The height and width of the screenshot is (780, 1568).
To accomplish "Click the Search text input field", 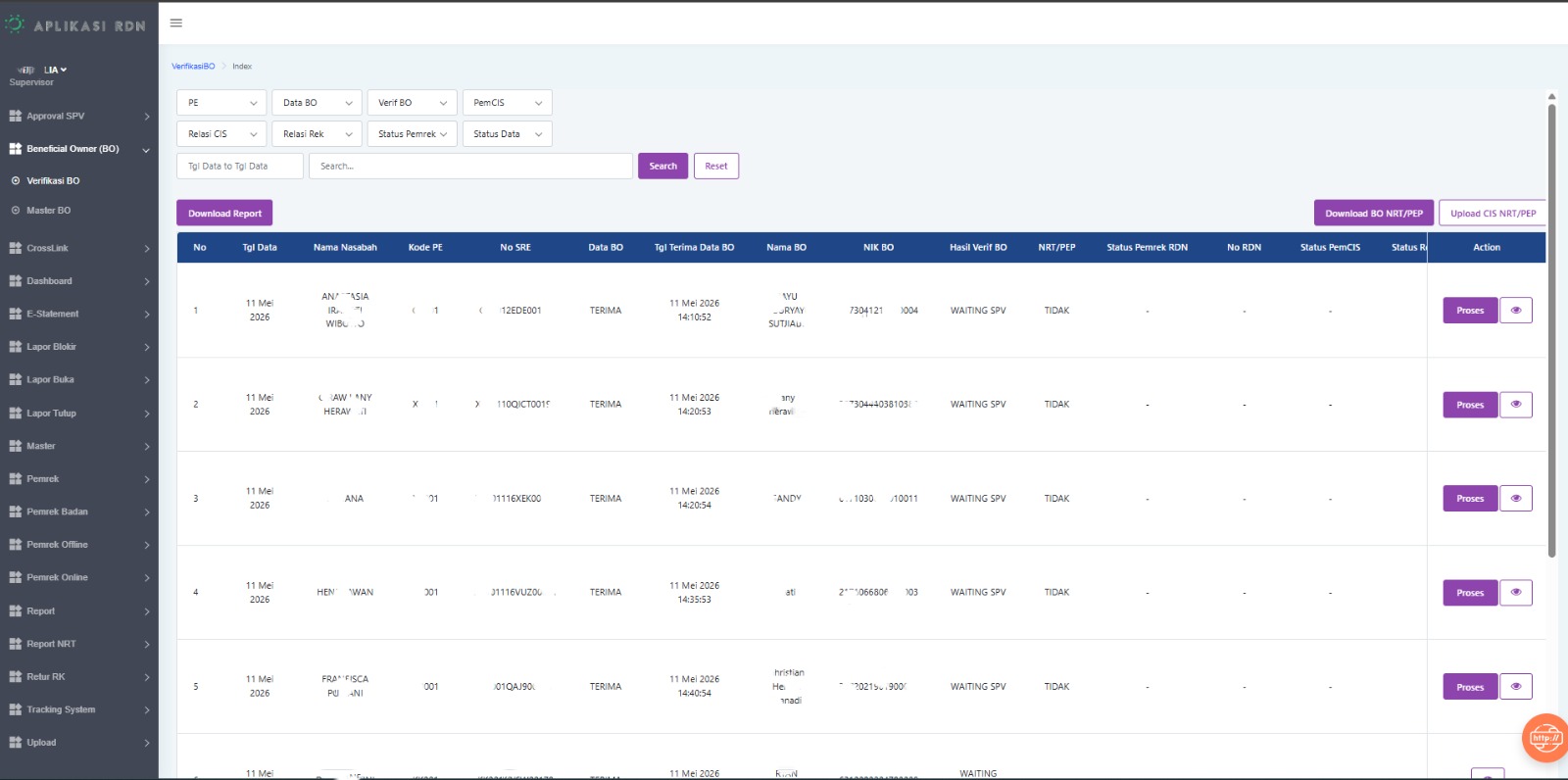I will point(470,167).
